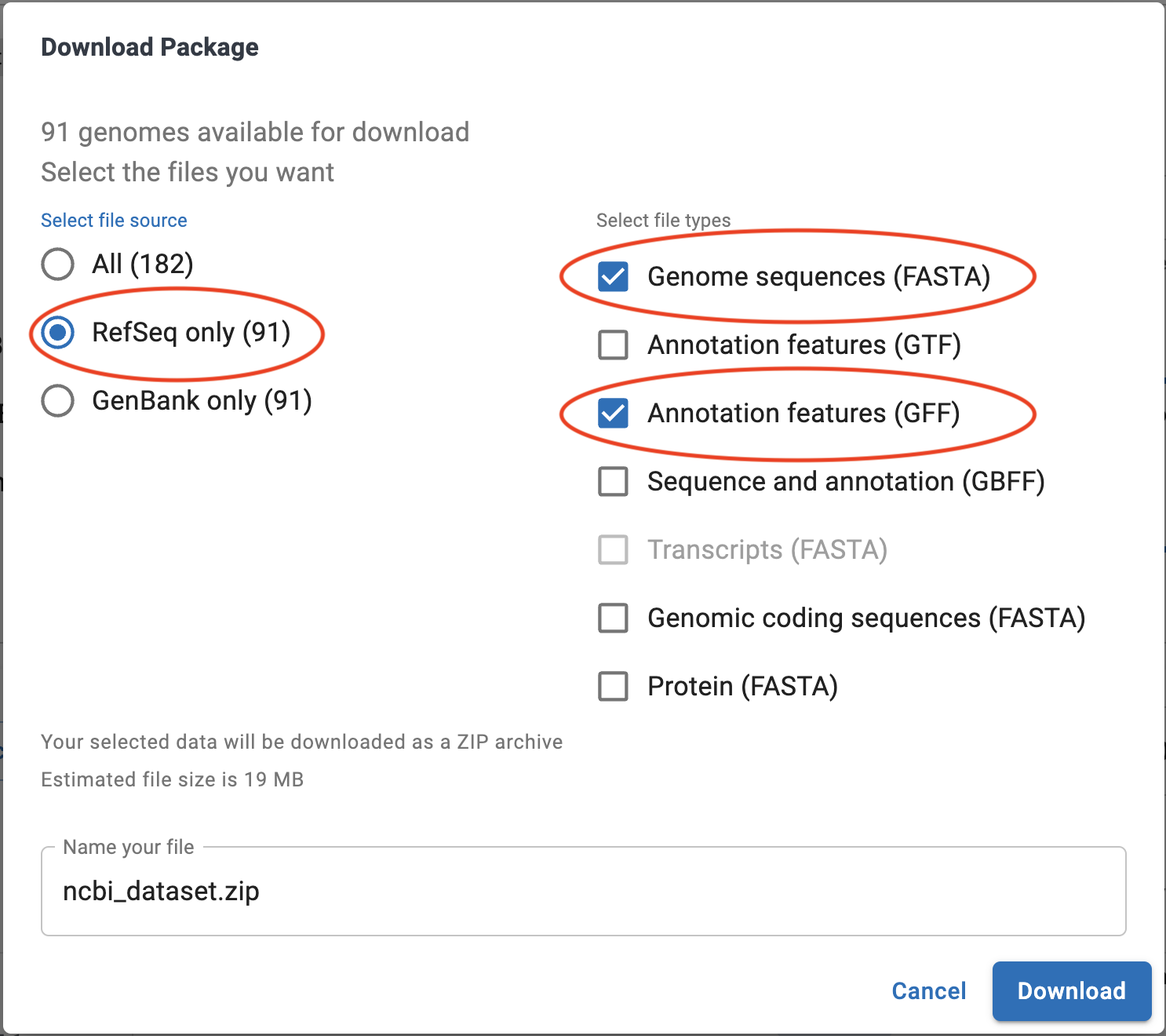This screenshot has height=1036, width=1166.
Task: Click the Annotation features (GFF) label text
Action: [803, 414]
